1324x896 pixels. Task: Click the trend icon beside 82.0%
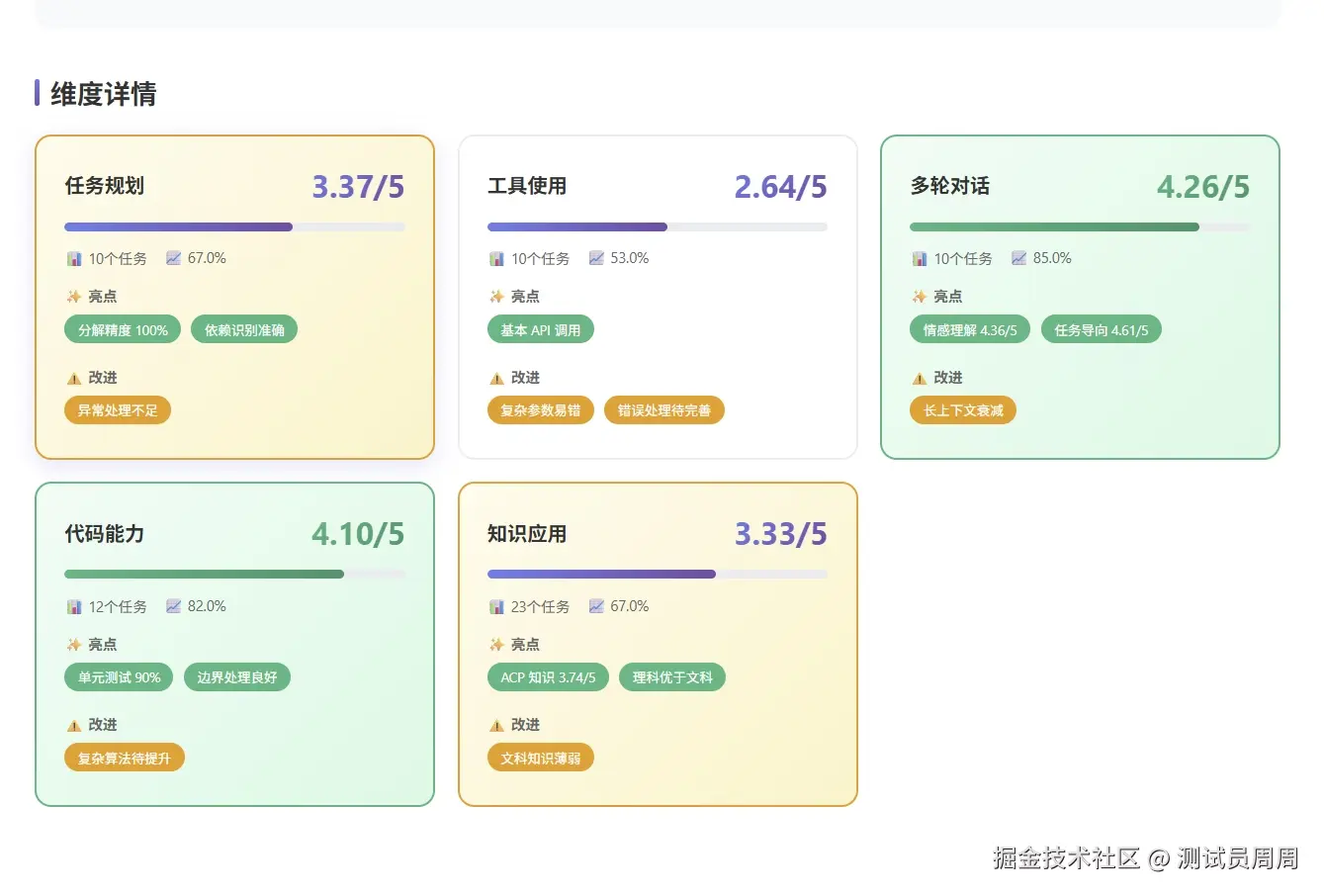[x=173, y=607]
